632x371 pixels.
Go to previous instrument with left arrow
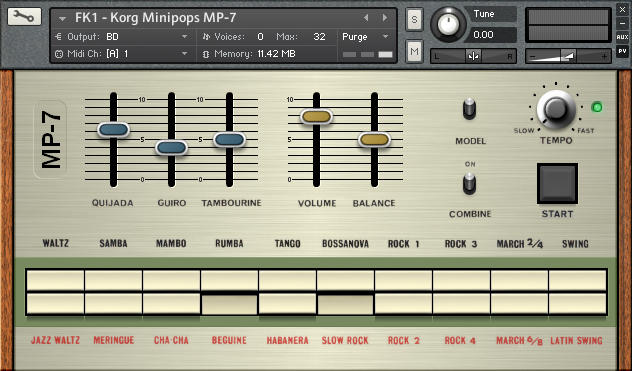366,18
